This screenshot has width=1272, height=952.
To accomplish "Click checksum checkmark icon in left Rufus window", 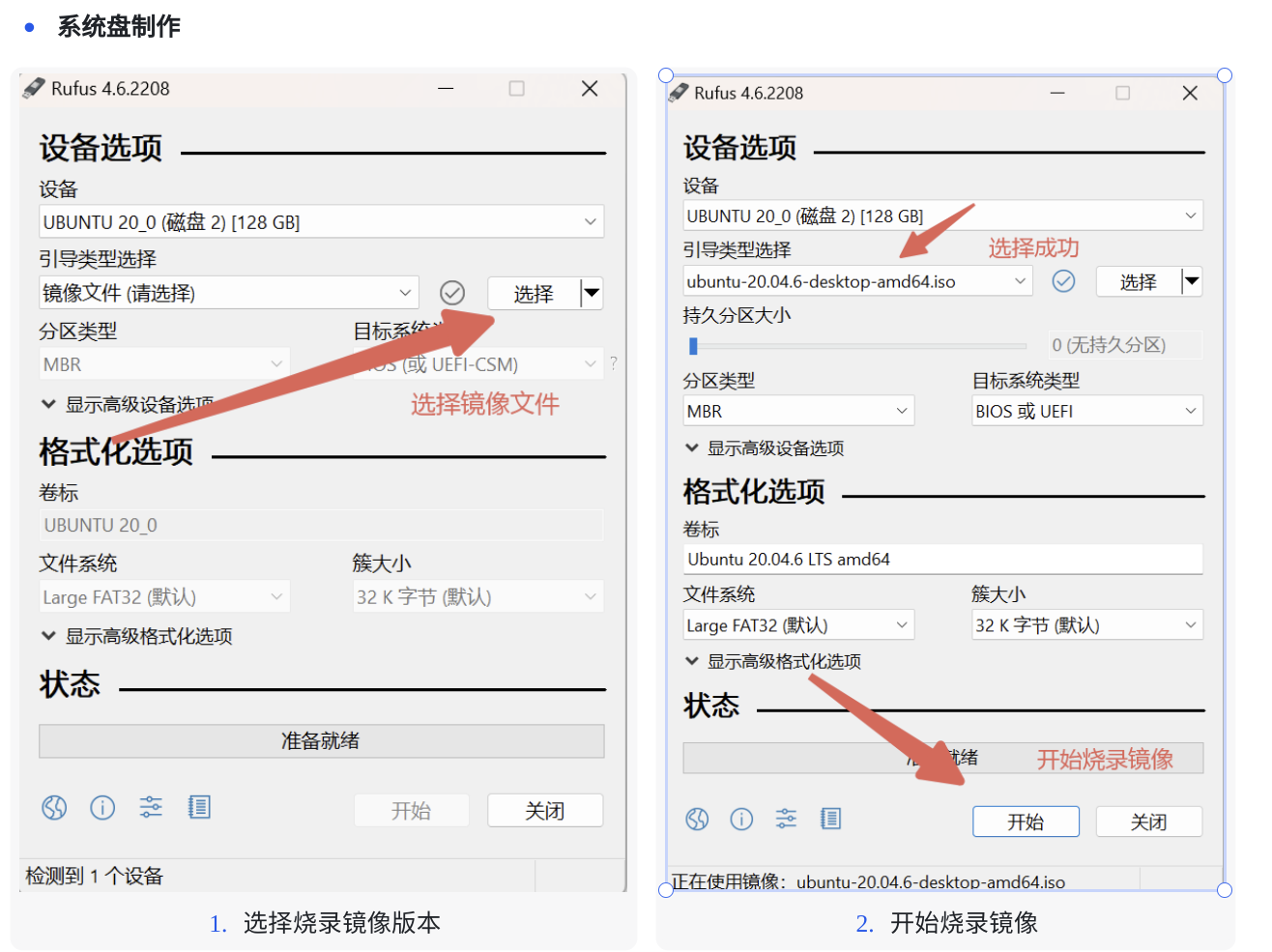I will tap(452, 293).
